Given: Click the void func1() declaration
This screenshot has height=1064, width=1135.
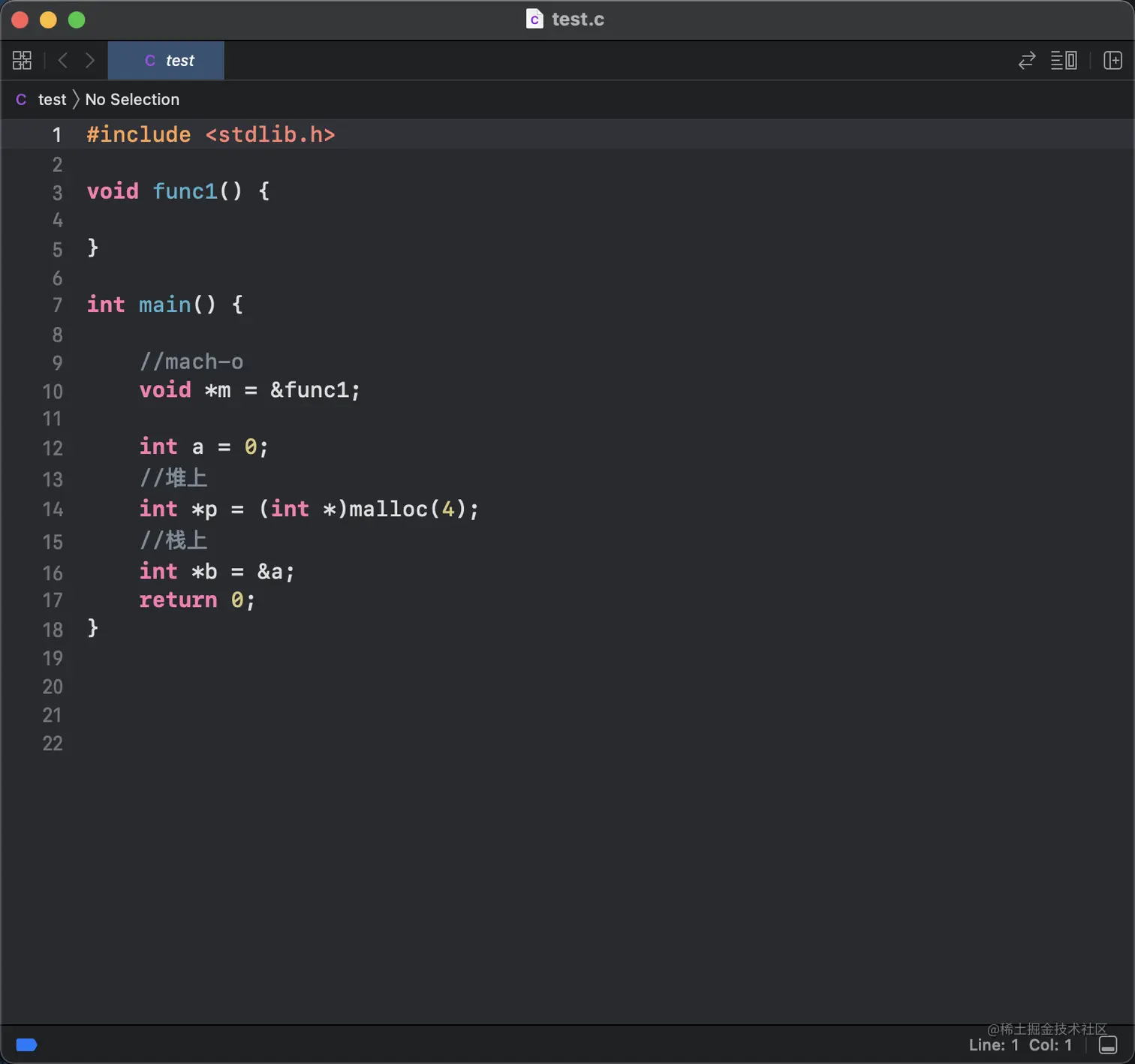Looking at the screenshot, I should 178,191.
